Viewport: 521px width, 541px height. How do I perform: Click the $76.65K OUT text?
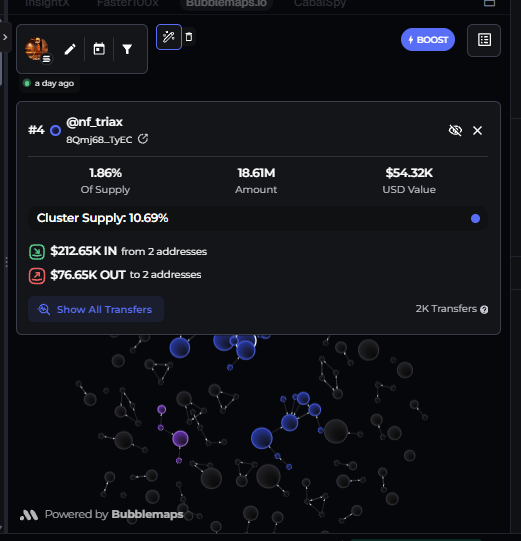(x=88, y=275)
